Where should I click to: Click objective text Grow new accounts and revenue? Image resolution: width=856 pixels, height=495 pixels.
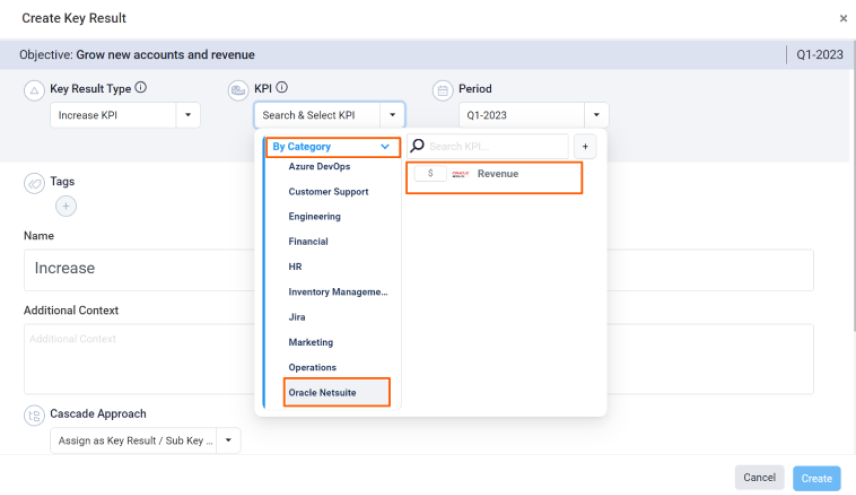[165, 55]
